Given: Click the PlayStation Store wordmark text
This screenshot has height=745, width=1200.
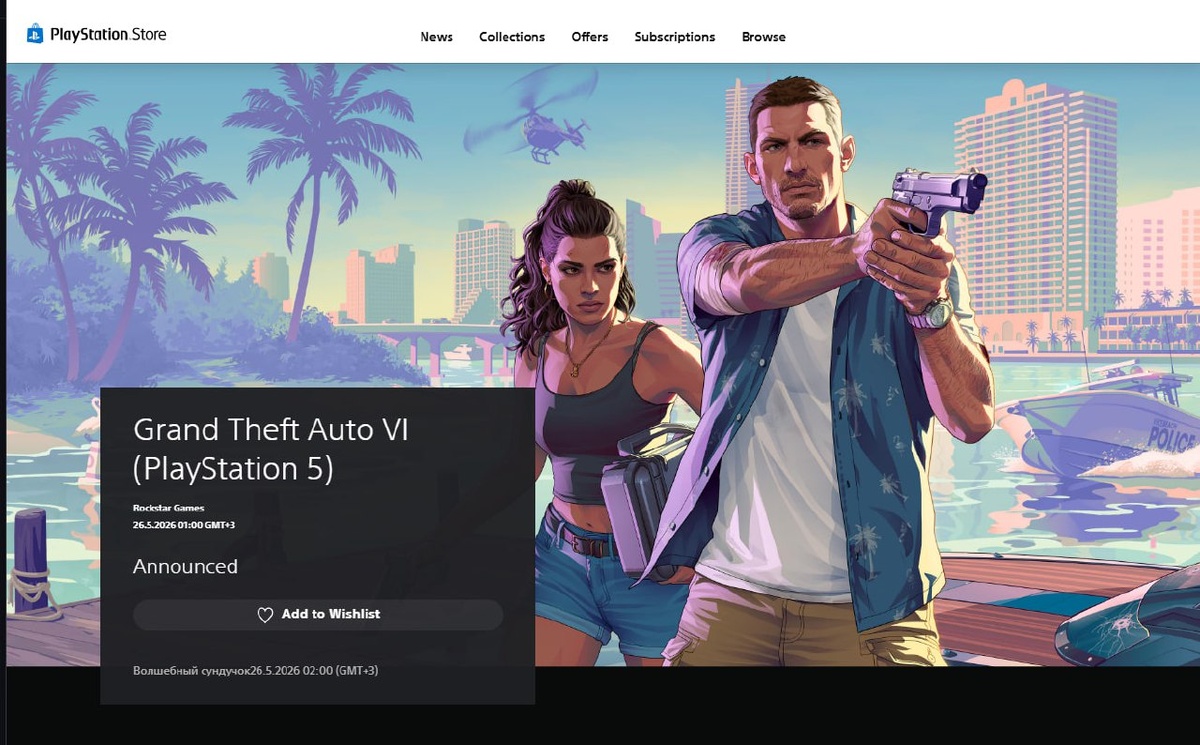Looking at the screenshot, I should (108, 35).
